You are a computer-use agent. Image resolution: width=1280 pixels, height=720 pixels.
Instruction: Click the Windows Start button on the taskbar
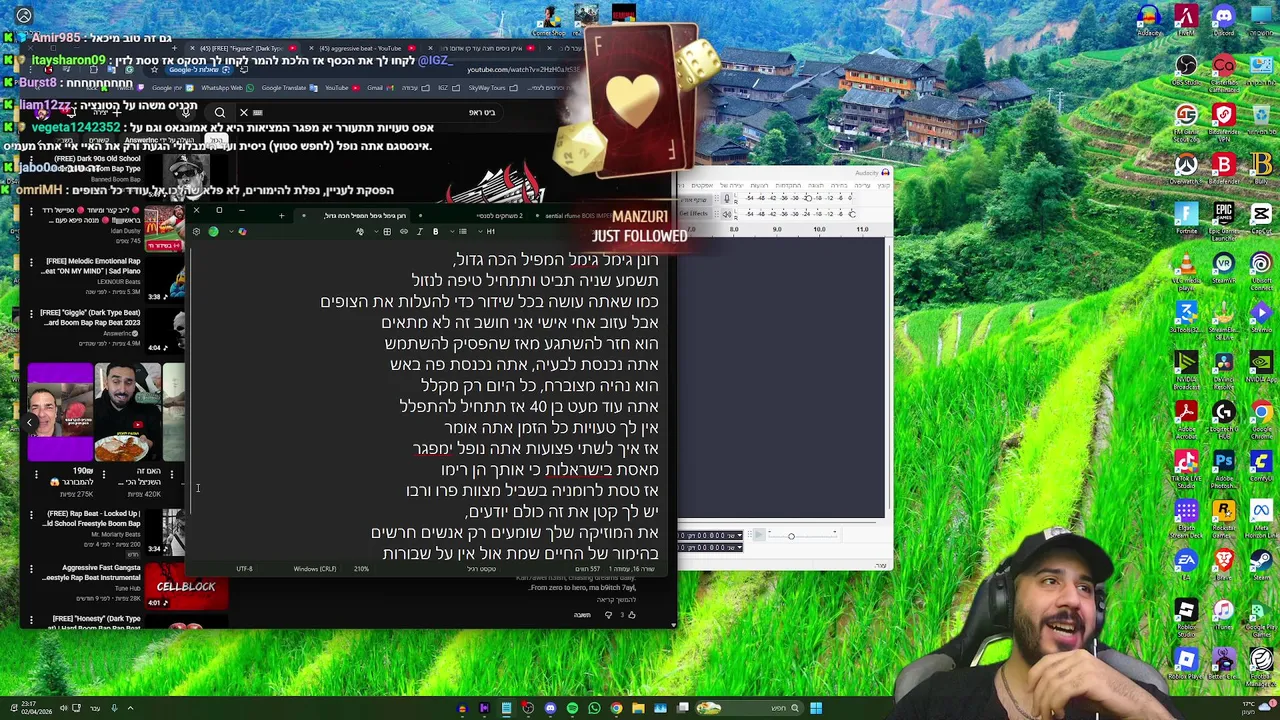point(816,708)
